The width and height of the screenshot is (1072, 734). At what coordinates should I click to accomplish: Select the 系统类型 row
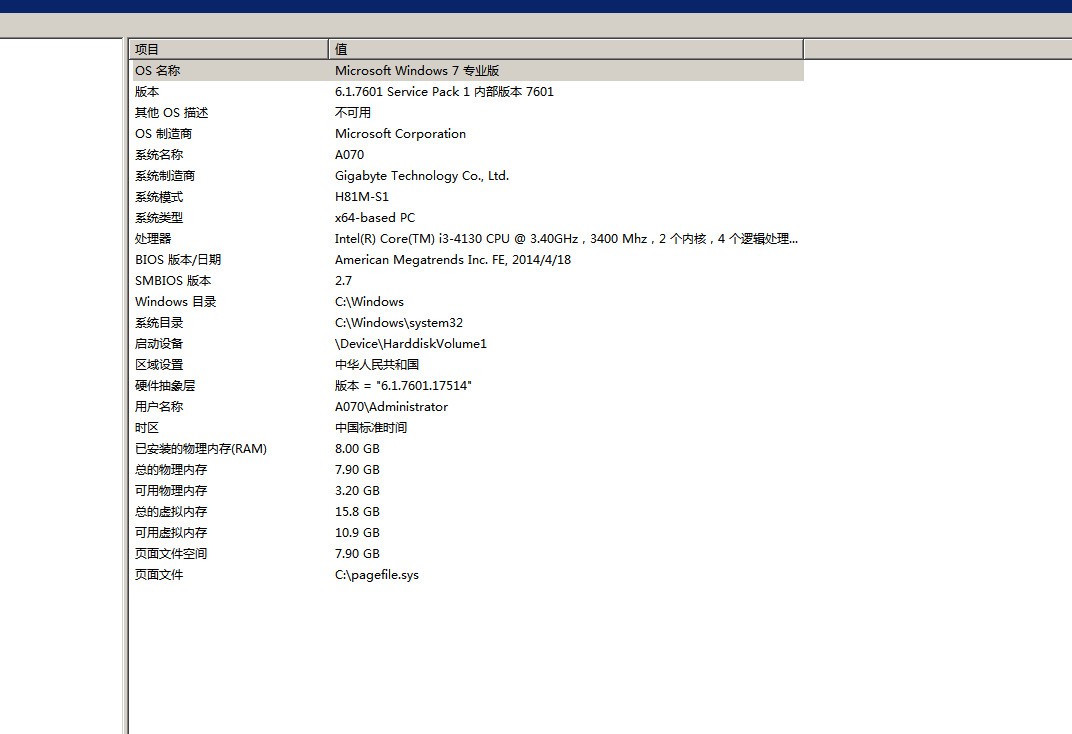(468, 218)
